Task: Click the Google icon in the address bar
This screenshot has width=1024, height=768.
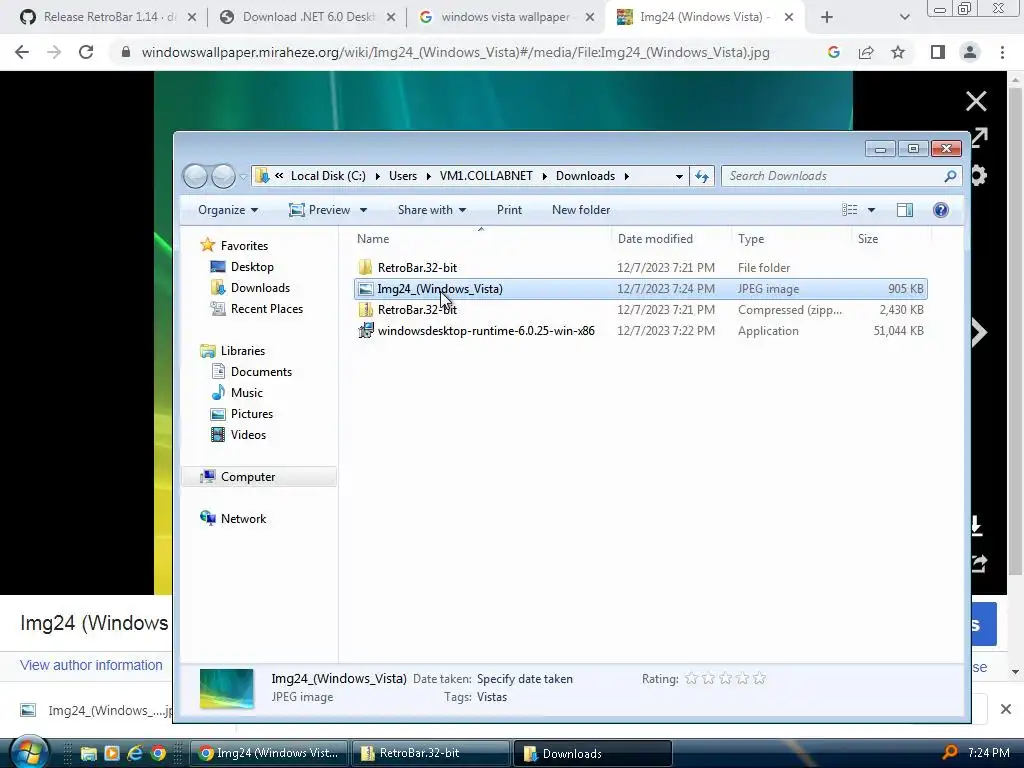Action: pos(833,52)
